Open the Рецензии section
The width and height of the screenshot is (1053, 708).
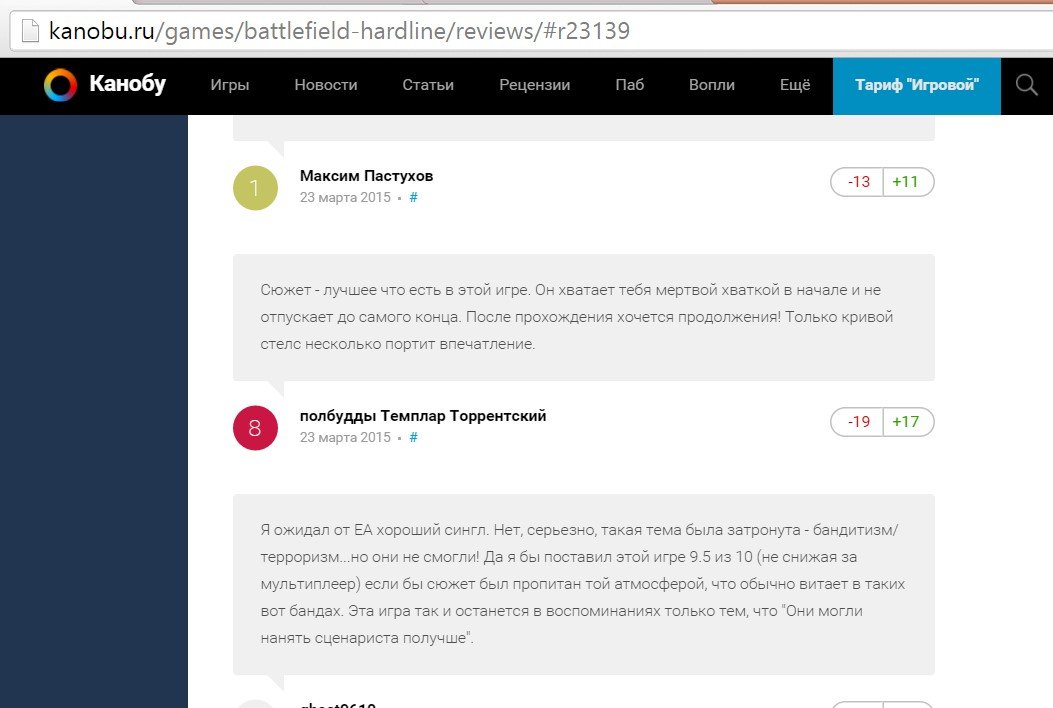pos(535,85)
